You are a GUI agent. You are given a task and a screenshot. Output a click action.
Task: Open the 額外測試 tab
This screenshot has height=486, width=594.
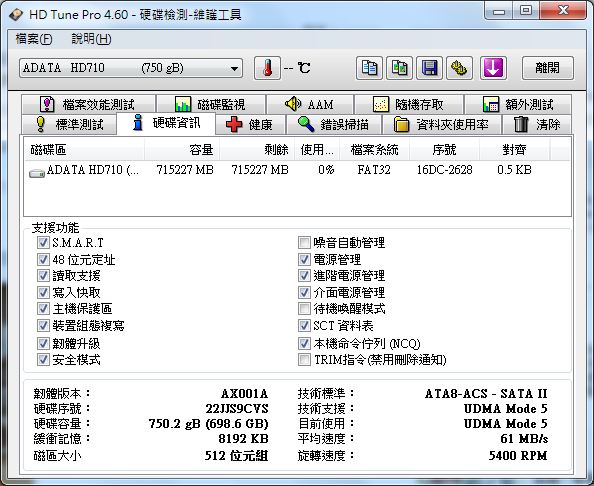[518, 104]
